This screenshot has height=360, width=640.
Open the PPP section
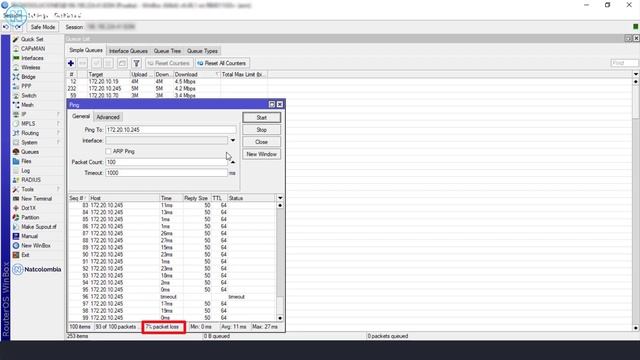[26, 86]
